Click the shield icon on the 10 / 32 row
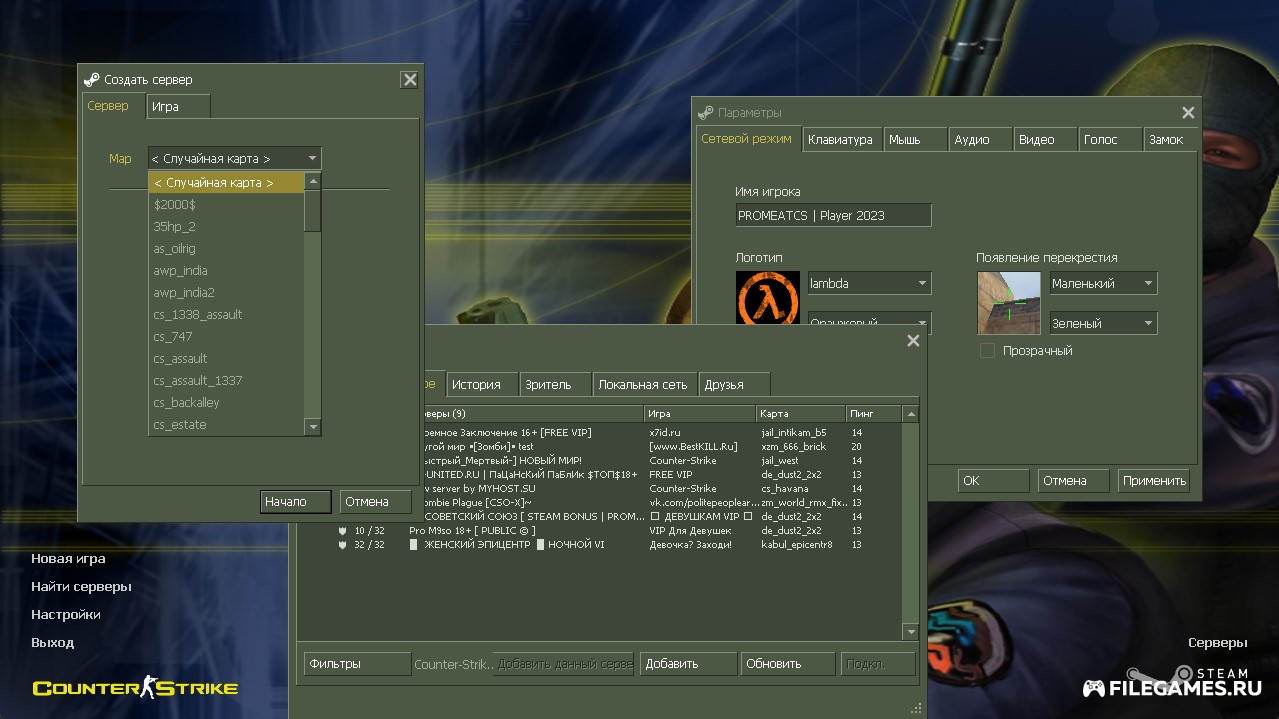1279x719 pixels. pyautogui.click(x=342, y=531)
